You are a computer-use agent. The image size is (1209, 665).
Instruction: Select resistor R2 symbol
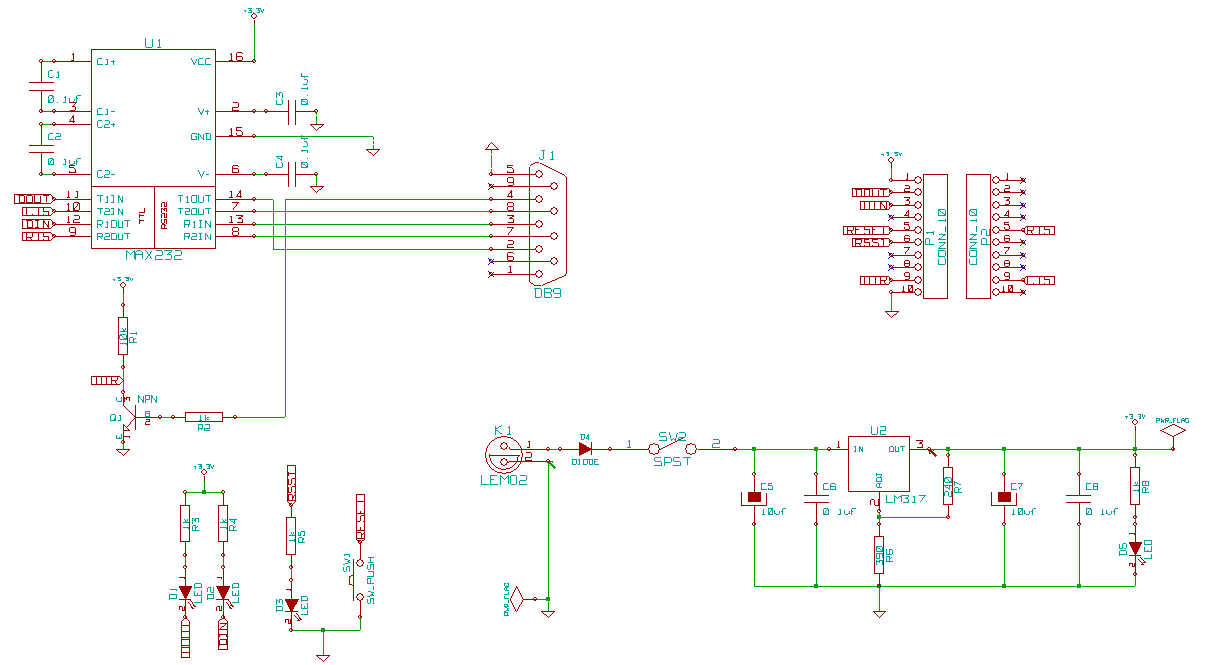(x=204, y=416)
